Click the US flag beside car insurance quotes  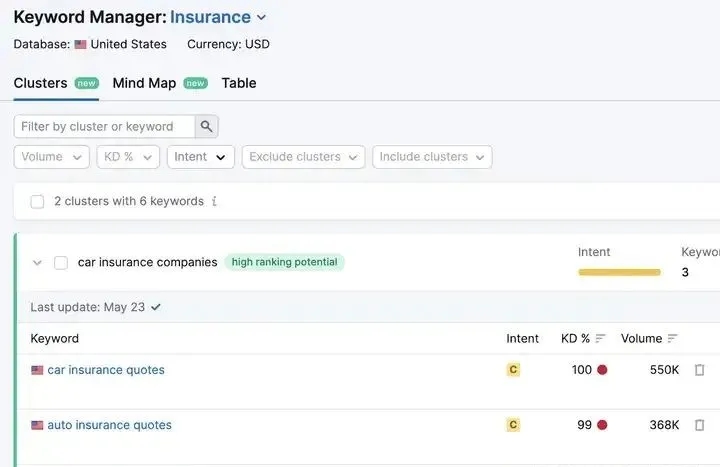[37, 370]
